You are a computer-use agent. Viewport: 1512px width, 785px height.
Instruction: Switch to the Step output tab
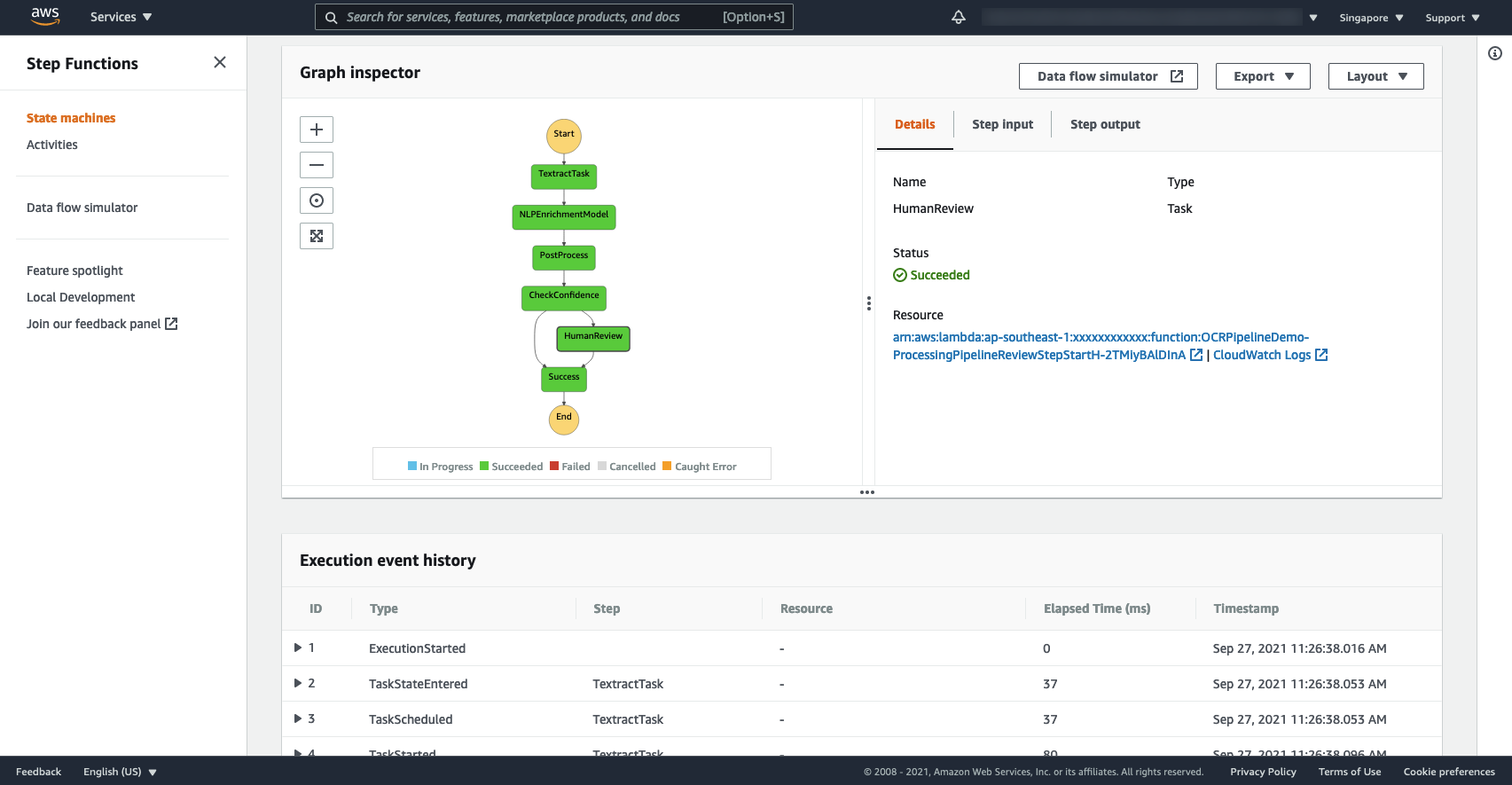tap(1105, 124)
